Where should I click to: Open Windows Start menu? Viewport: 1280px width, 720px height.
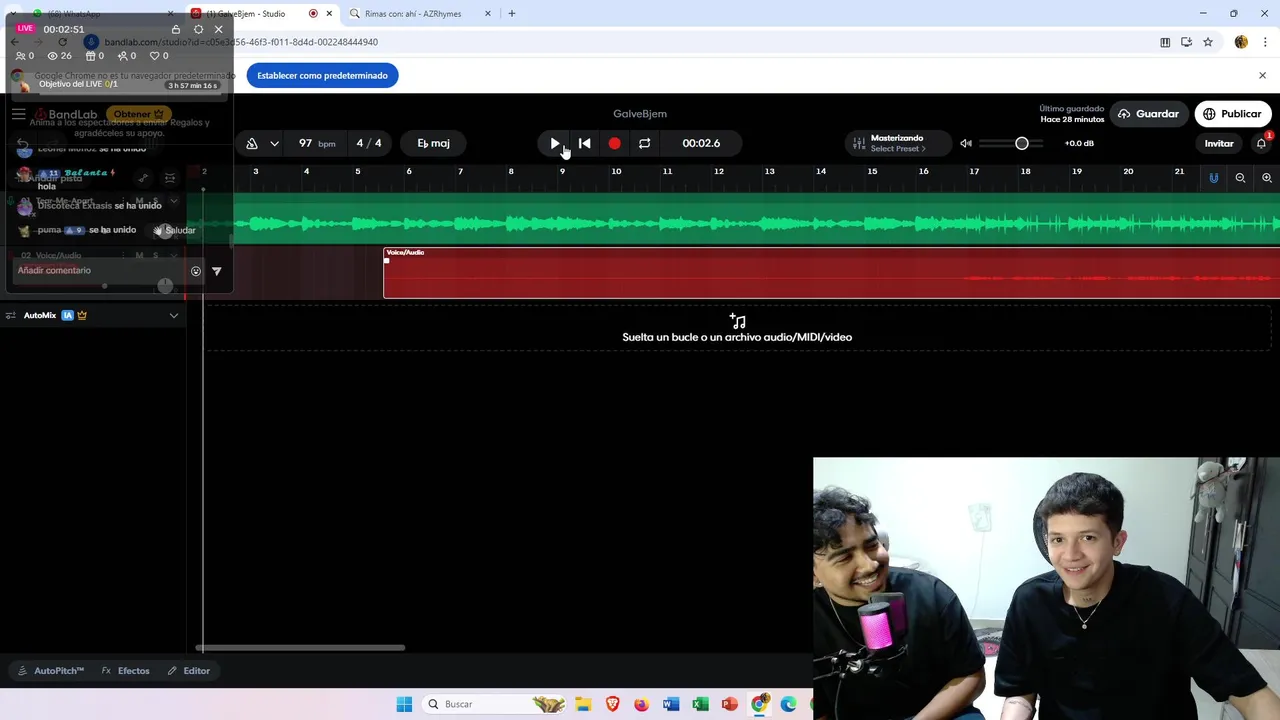click(x=404, y=704)
